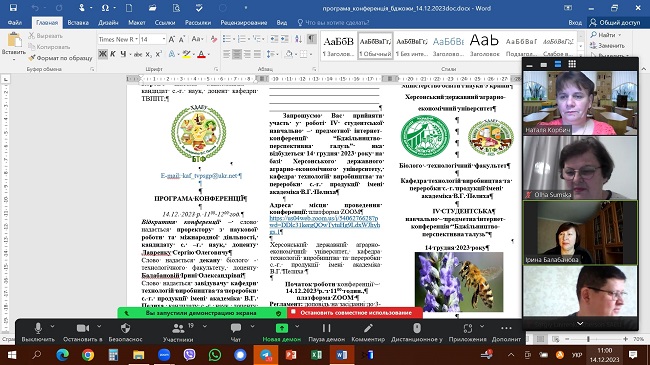The image size is (650, 365).
Task: Open Zoom Безопасность security shield
Action: [125, 332]
